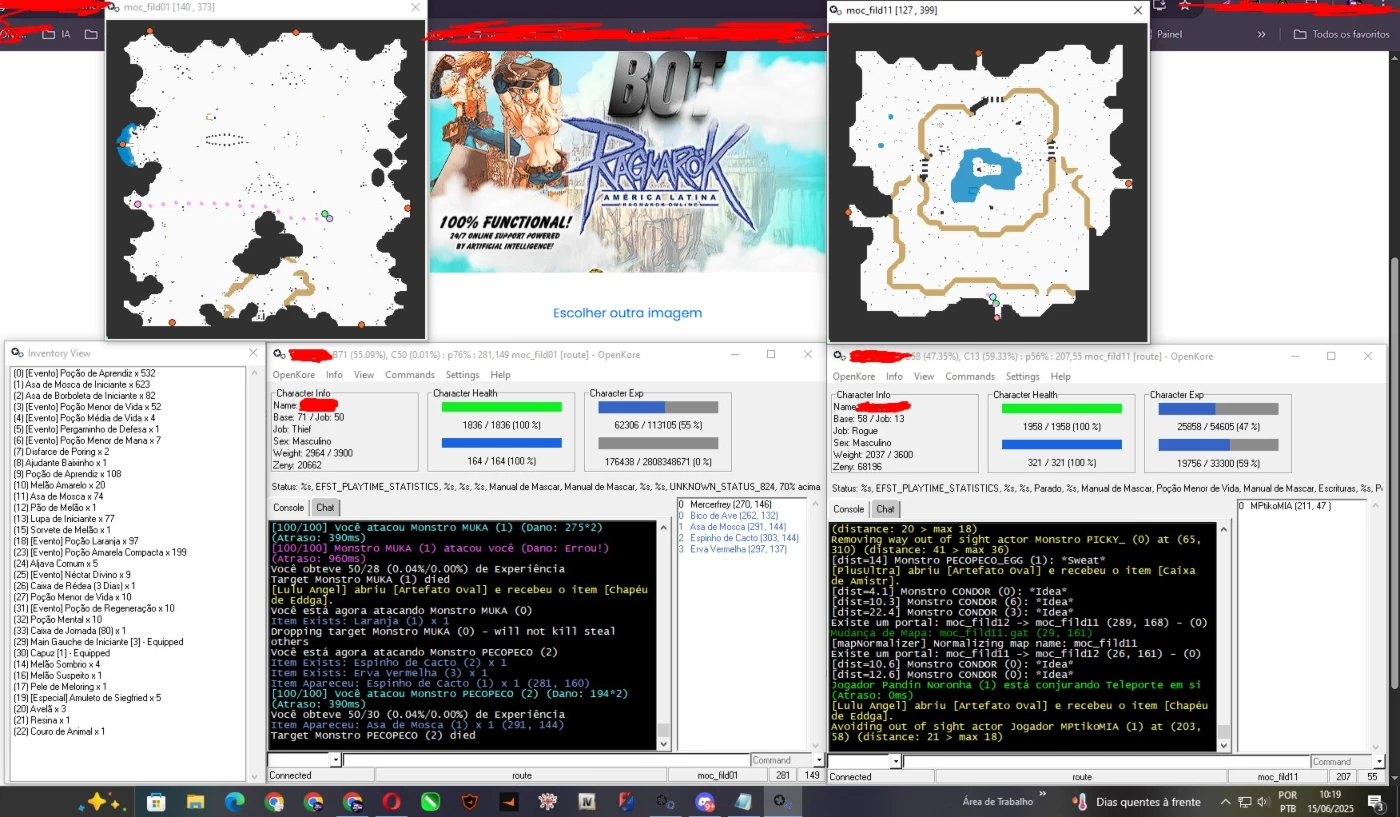The image size is (1400, 817).
Task: Select 'Disfarce de Poring x 2' in inventory
Action: tap(61, 452)
